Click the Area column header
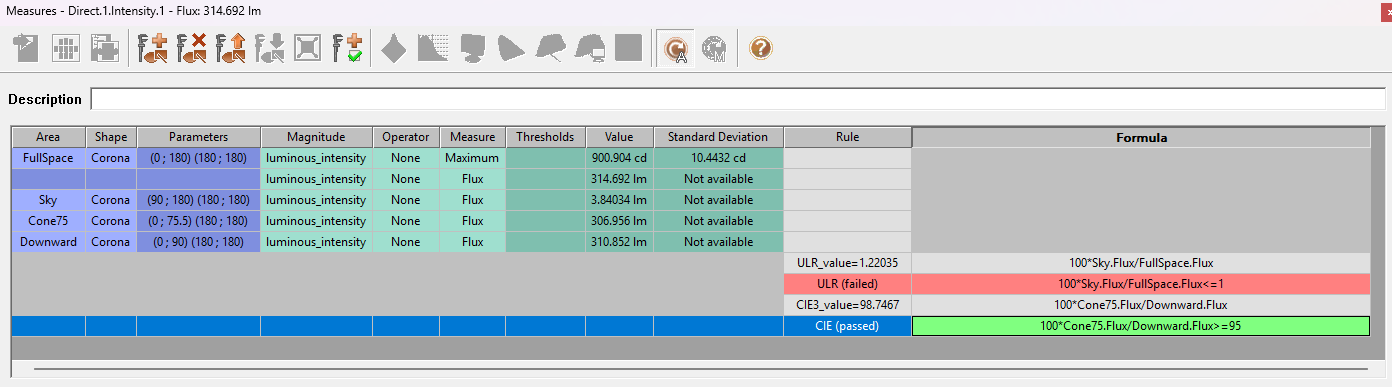Screen dimensions: 1392x387 click(x=48, y=137)
